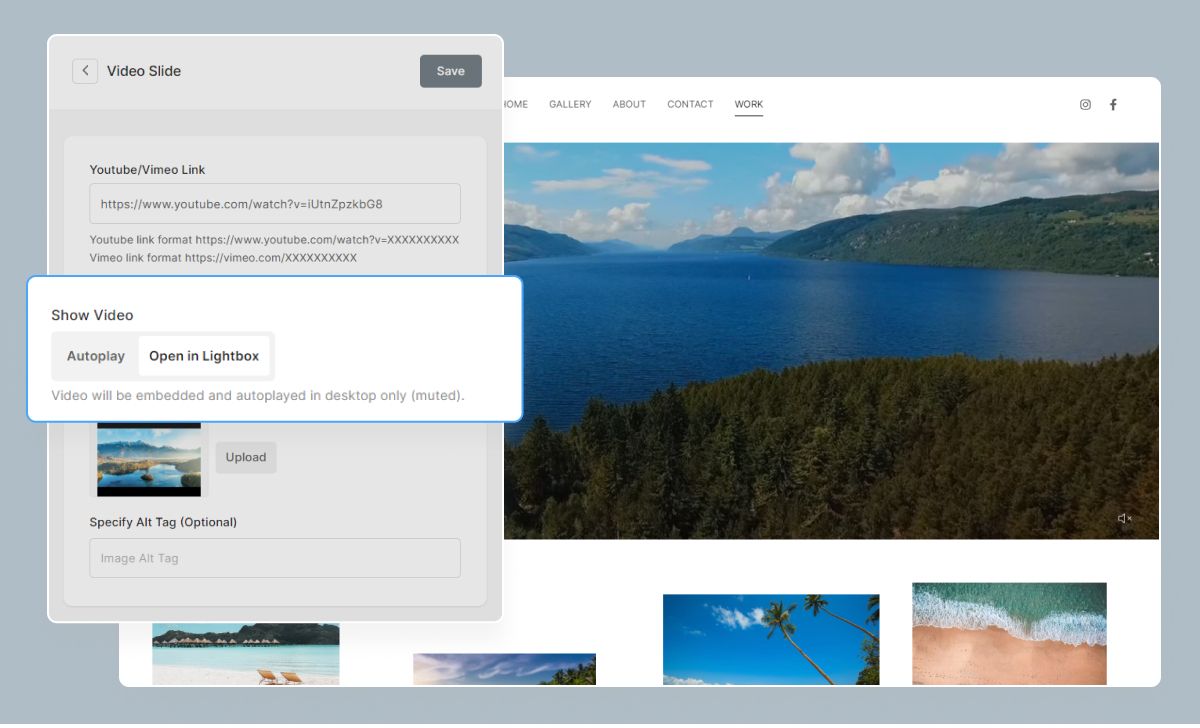Viewport: 1200px width, 728px height.
Task: Click the back arrow beside Video Slide
Action: tap(85, 71)
